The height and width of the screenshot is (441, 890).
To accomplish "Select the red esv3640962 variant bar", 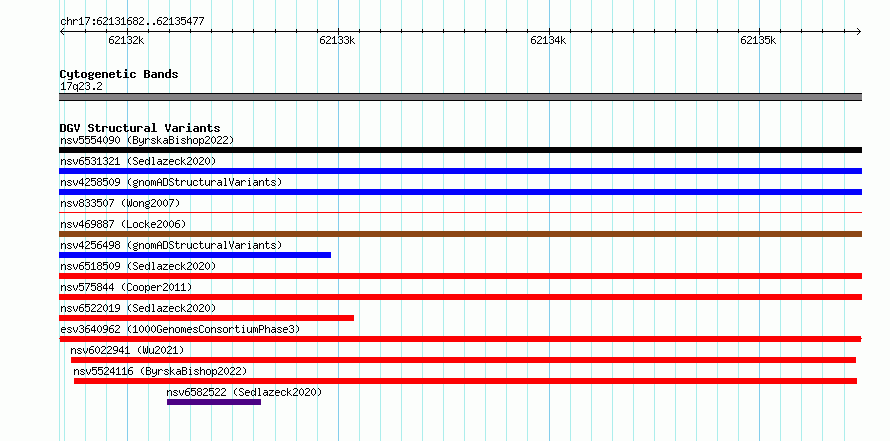I will (460, 339).
